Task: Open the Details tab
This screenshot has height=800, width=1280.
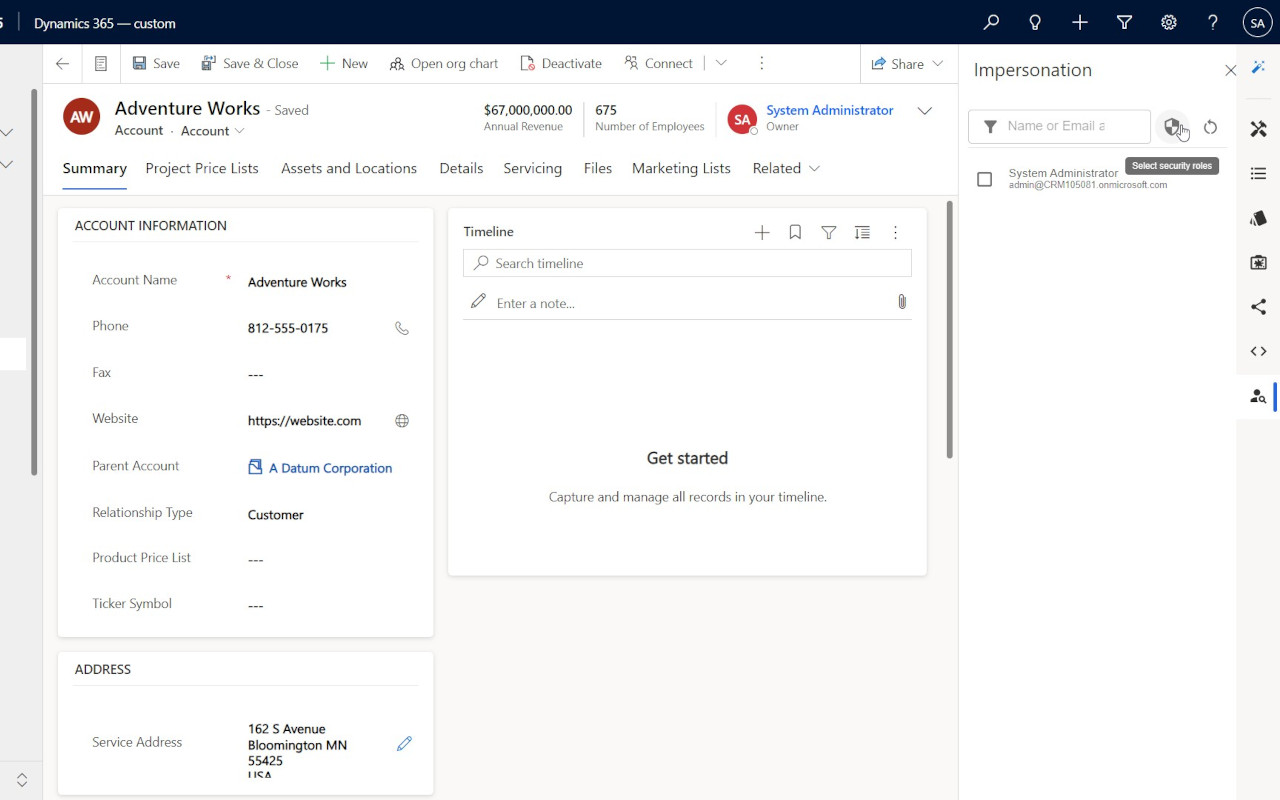Action: [x=461, y=168]
